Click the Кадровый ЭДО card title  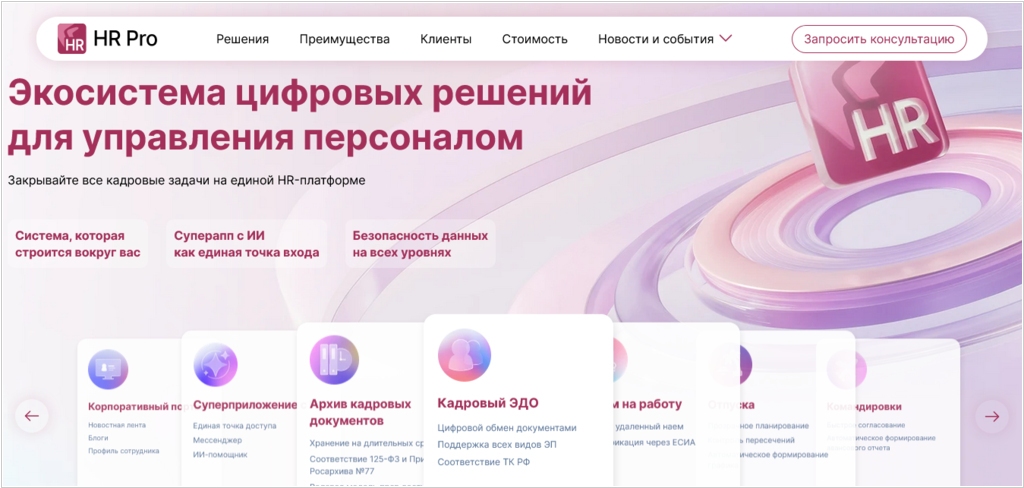click(488, 404)
